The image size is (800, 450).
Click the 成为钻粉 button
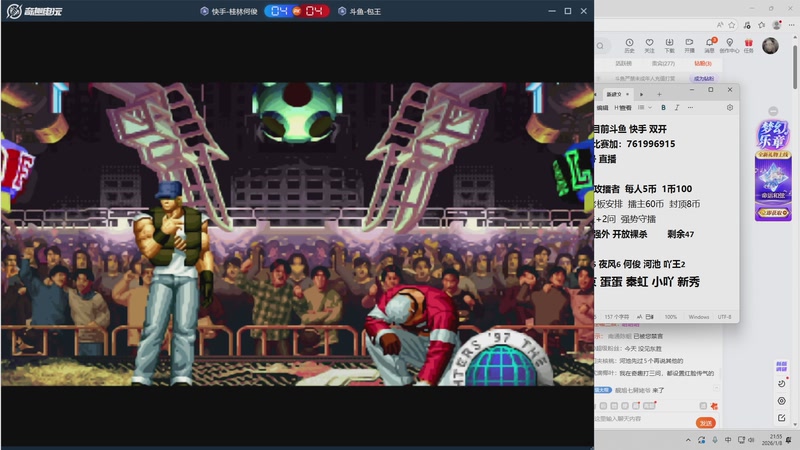(704, 79)
